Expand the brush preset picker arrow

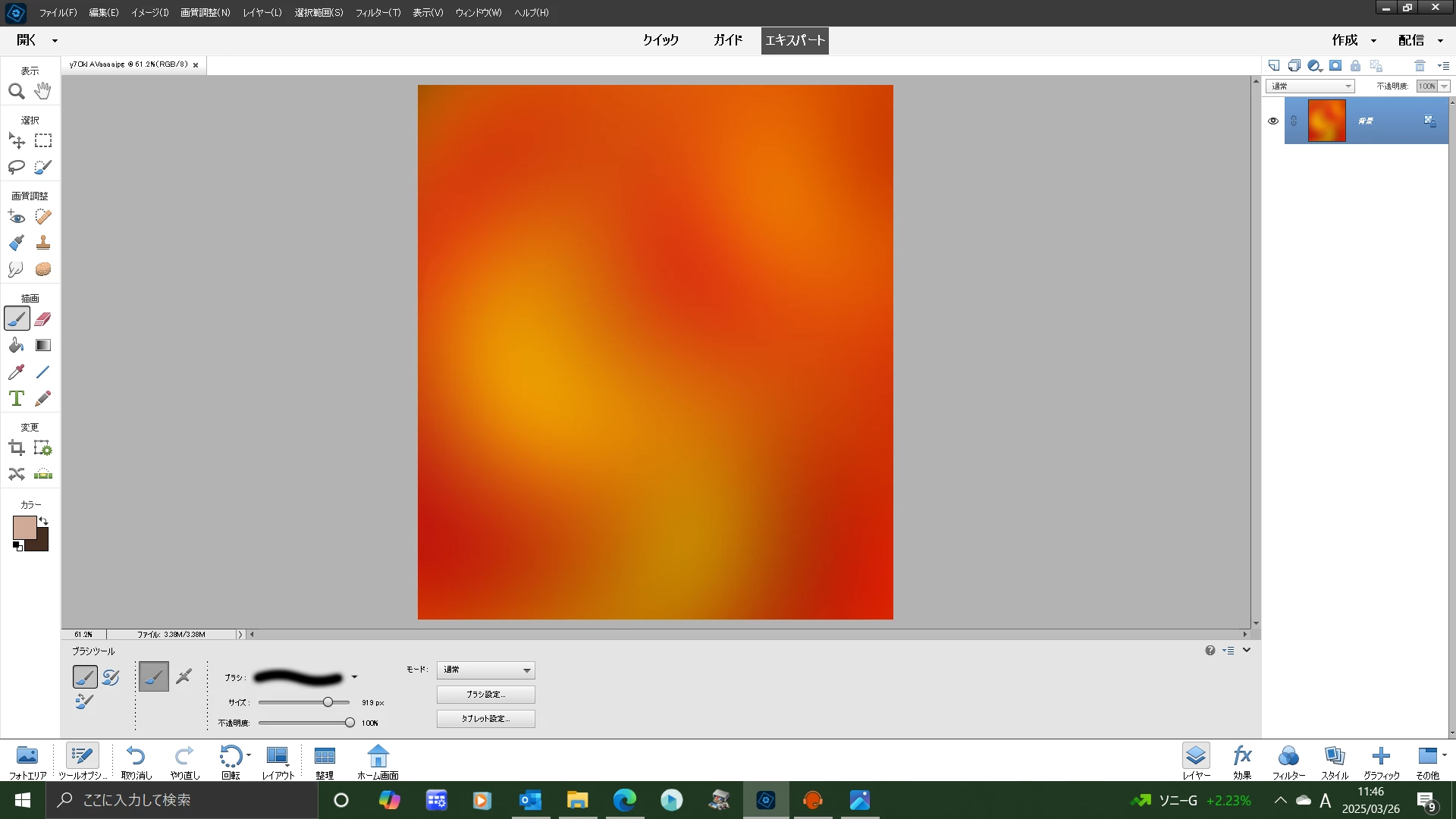(354, 677)
